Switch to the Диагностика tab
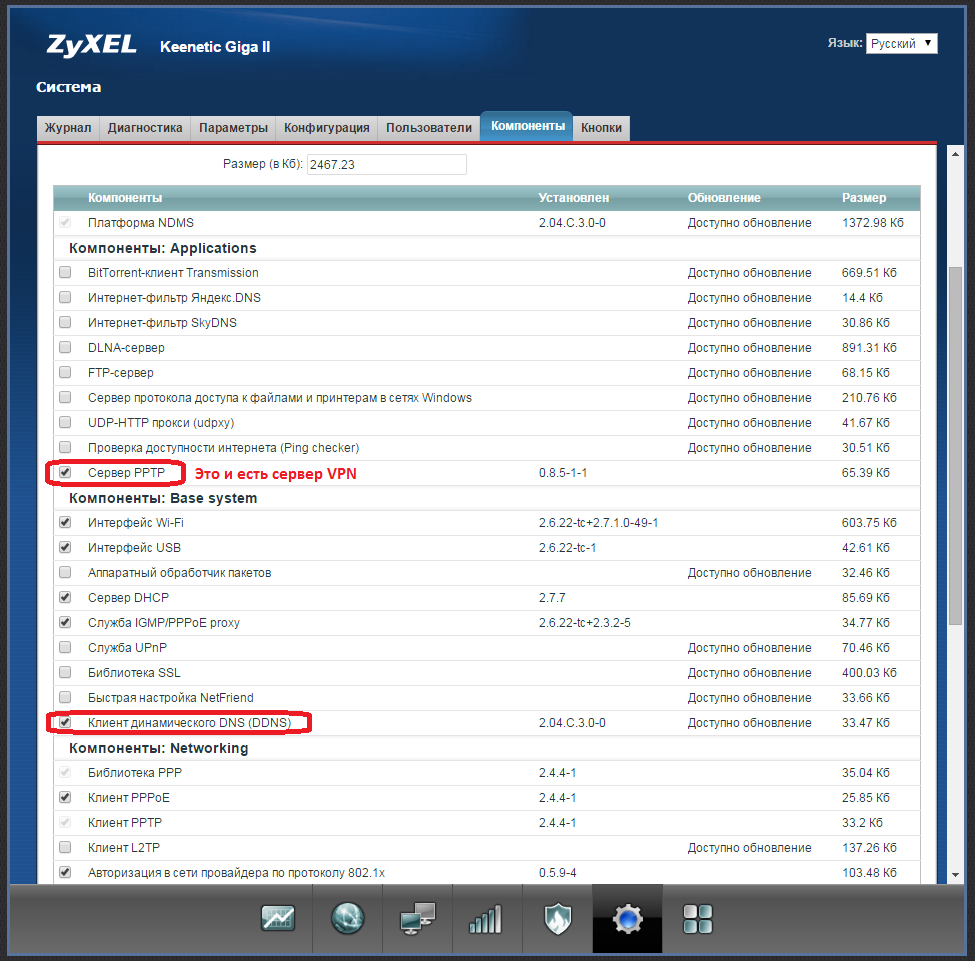 tap(145, 128)
